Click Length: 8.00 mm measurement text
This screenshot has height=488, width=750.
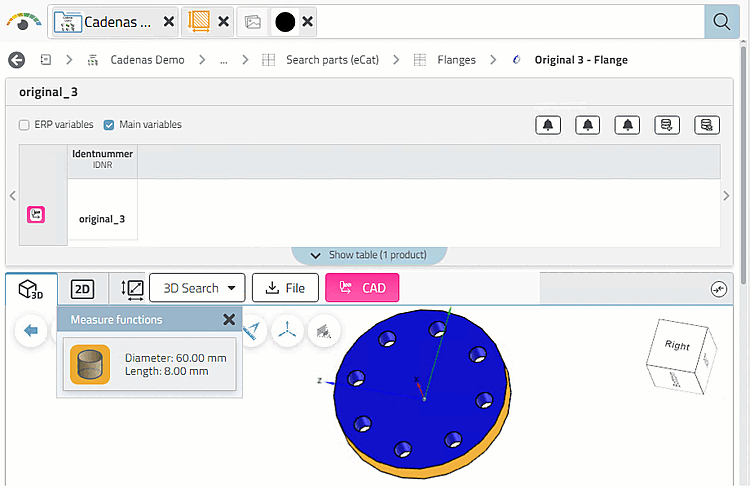coord(166,371)
